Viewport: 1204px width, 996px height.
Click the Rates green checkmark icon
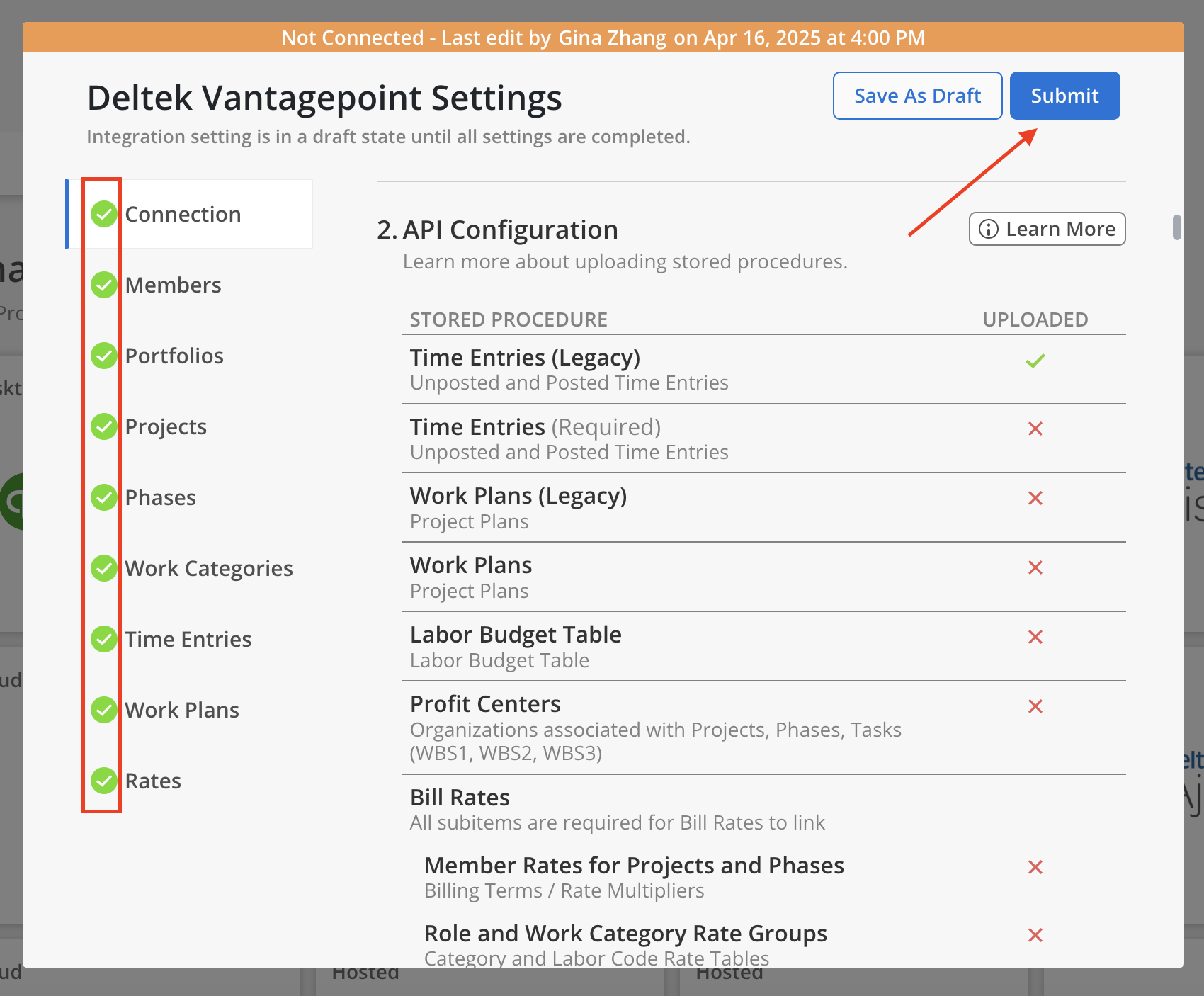click(104, 781)
